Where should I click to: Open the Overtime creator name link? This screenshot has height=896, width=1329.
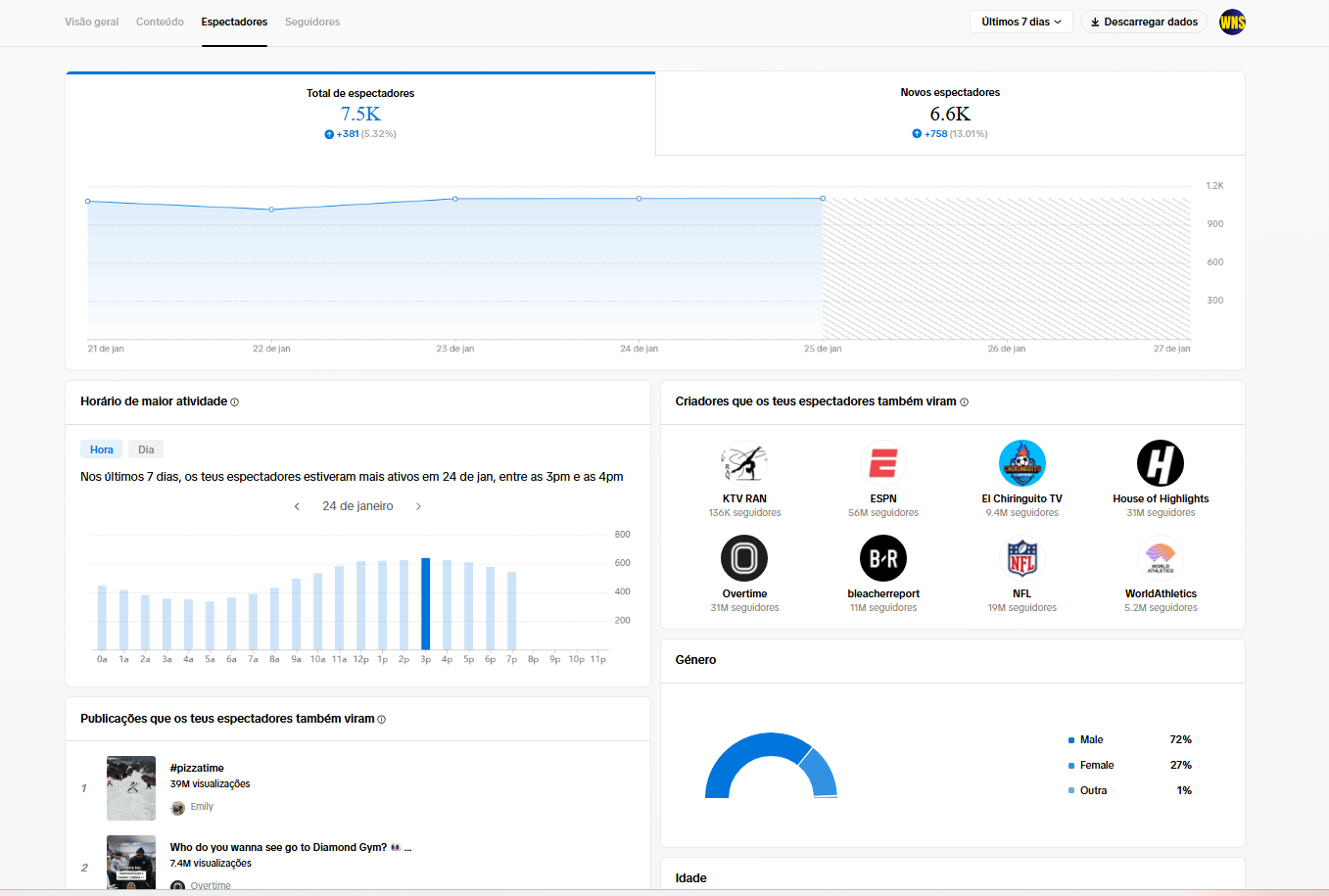[744, 593]
